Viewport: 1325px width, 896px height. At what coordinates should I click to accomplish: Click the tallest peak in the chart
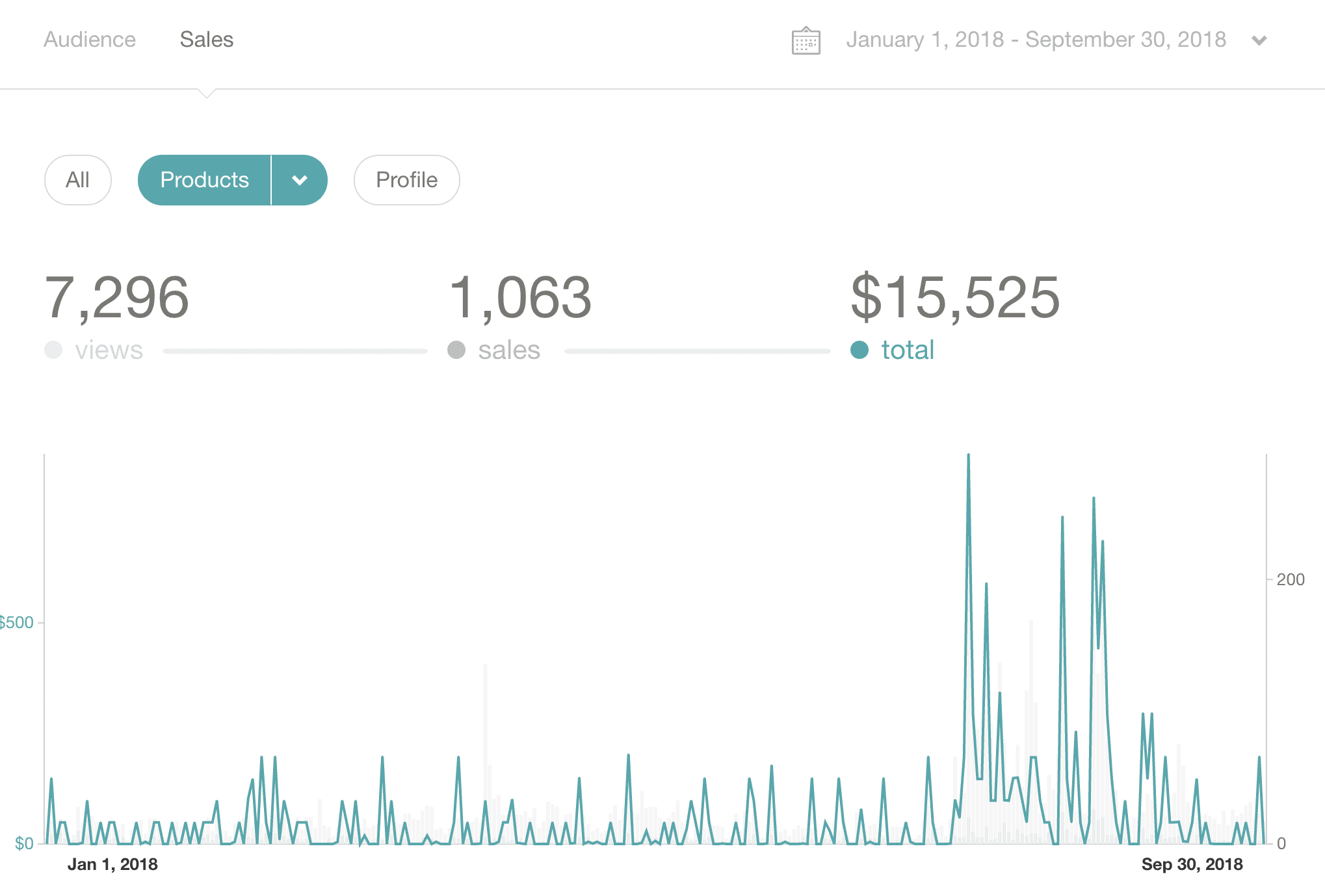(x=968, y=456)
